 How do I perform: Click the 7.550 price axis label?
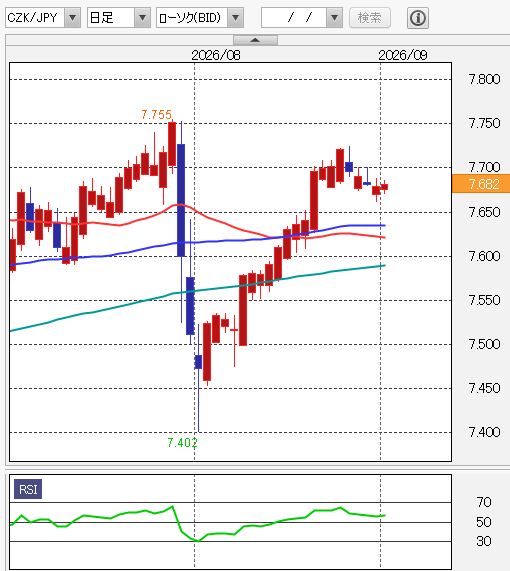pyautogui.click(x=484, y=300)
